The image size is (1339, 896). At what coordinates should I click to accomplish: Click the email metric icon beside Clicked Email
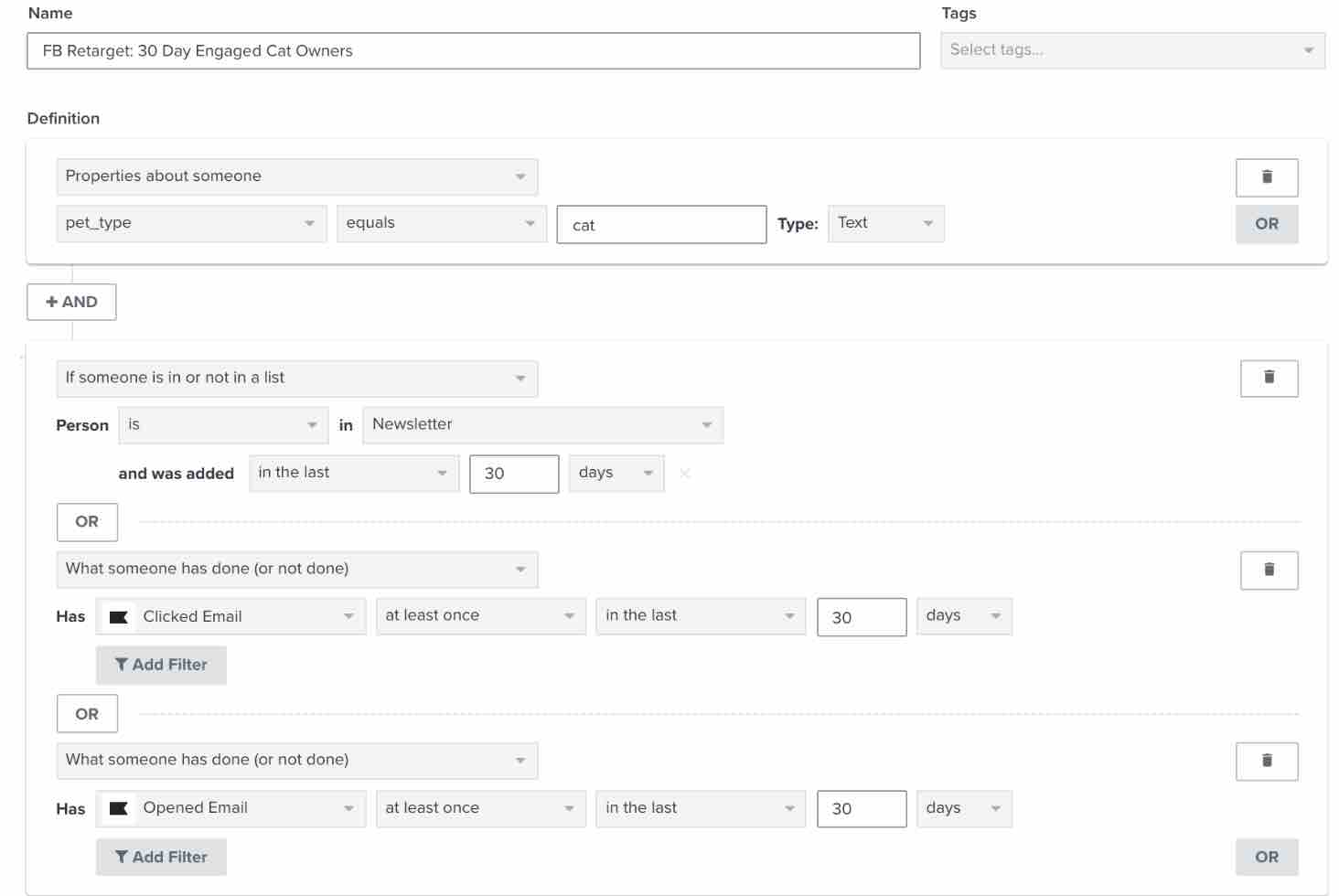(118, 616)
